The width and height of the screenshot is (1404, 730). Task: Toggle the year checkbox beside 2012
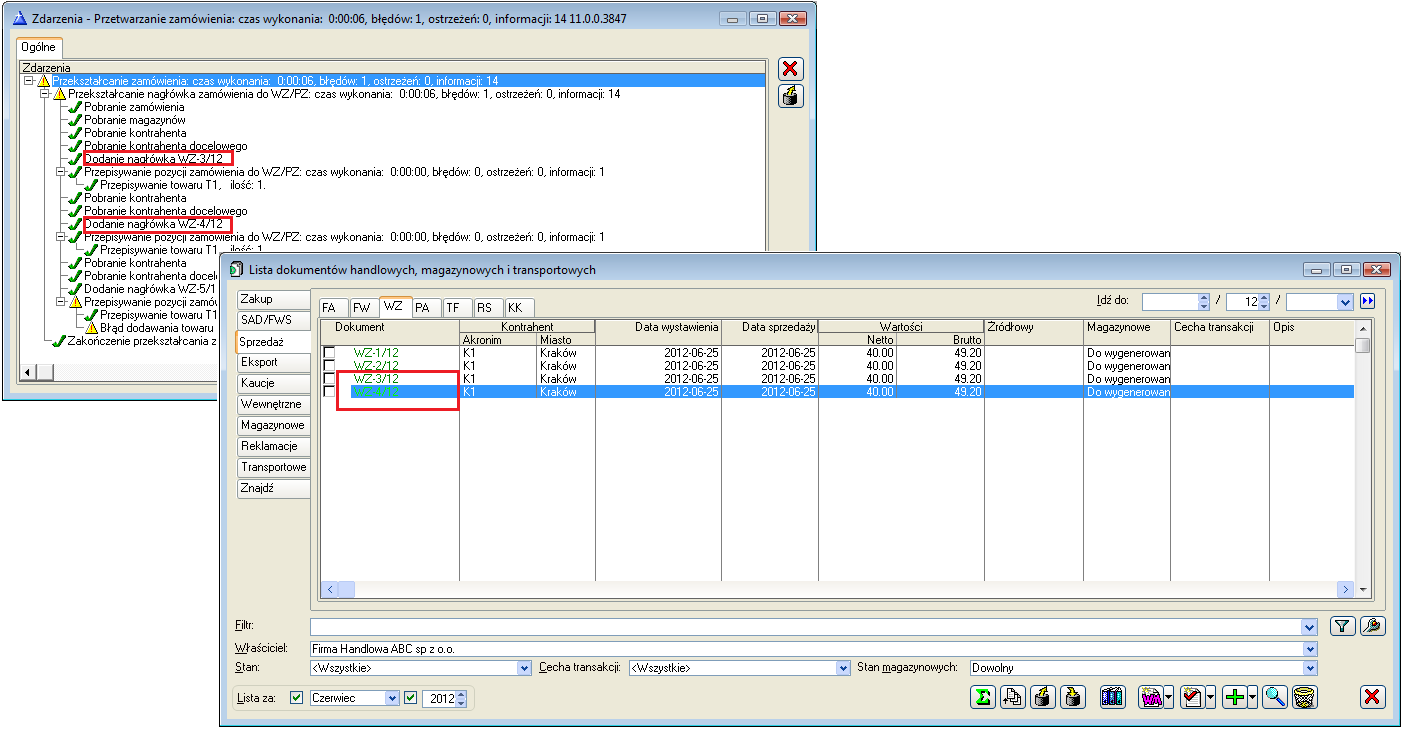410,698
